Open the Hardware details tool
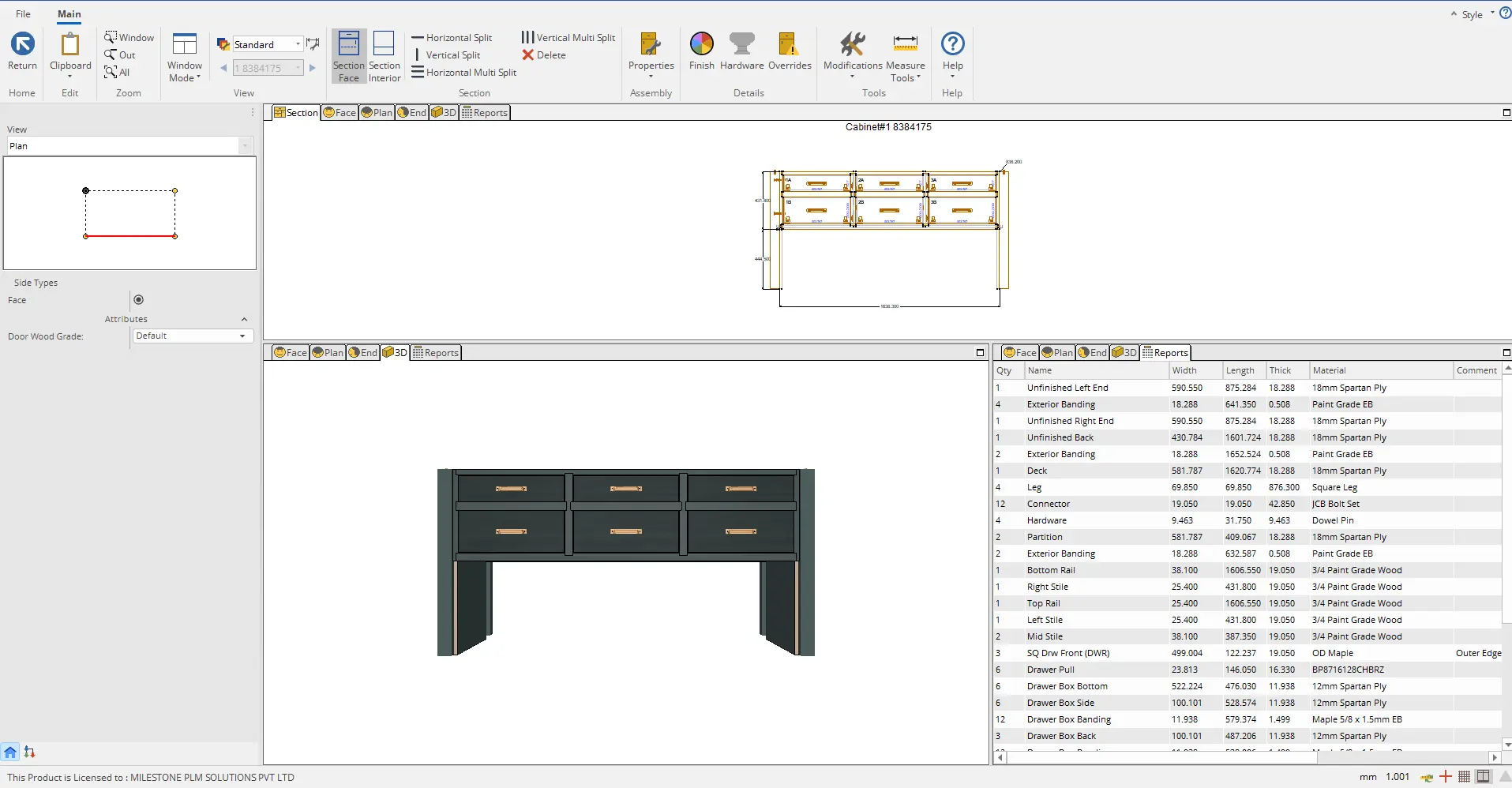This screenshot has height=788, width=1512. pyautogui.click(x=741, y=52)
